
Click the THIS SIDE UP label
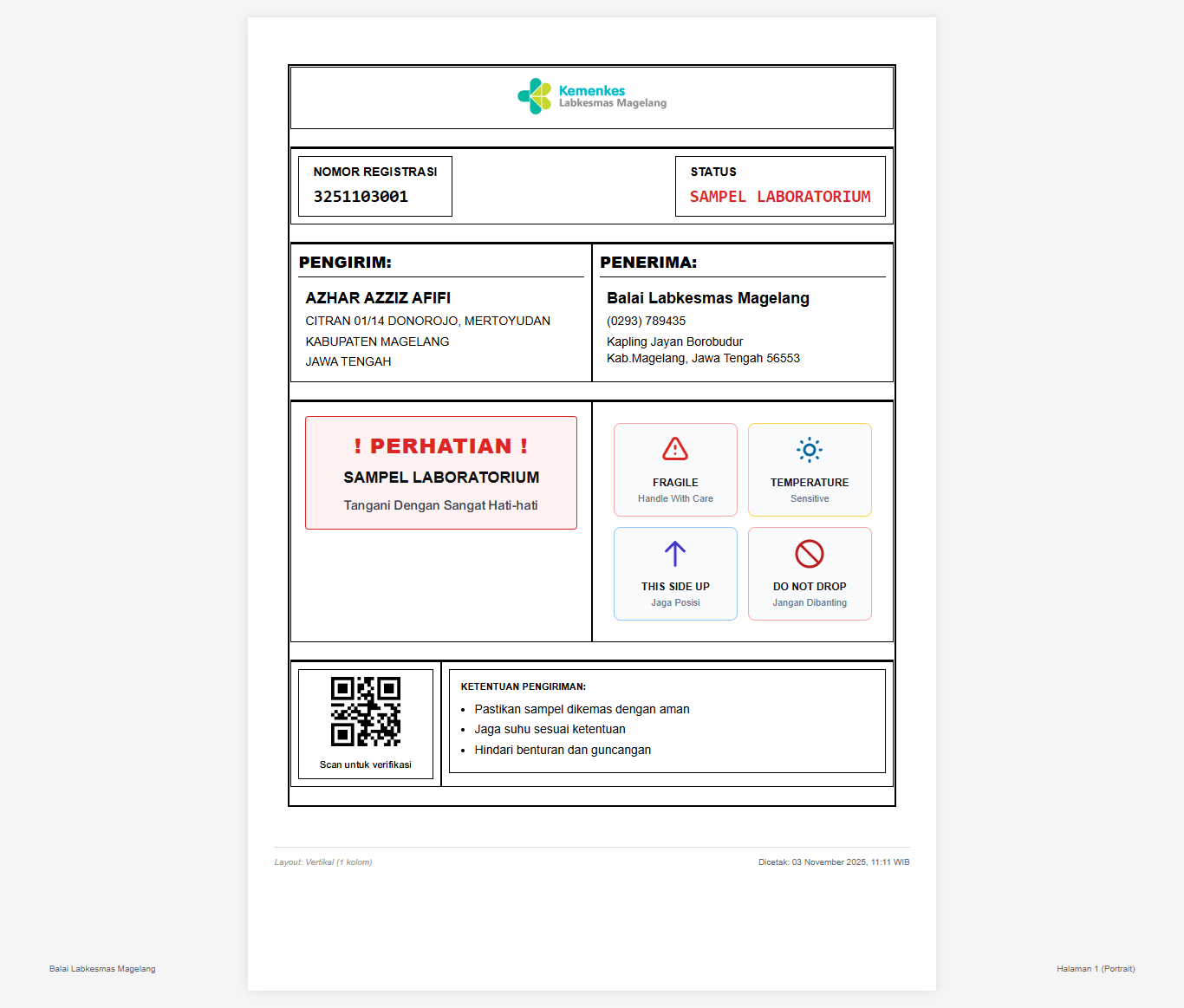pyautogui.click(x=675, y=587)
